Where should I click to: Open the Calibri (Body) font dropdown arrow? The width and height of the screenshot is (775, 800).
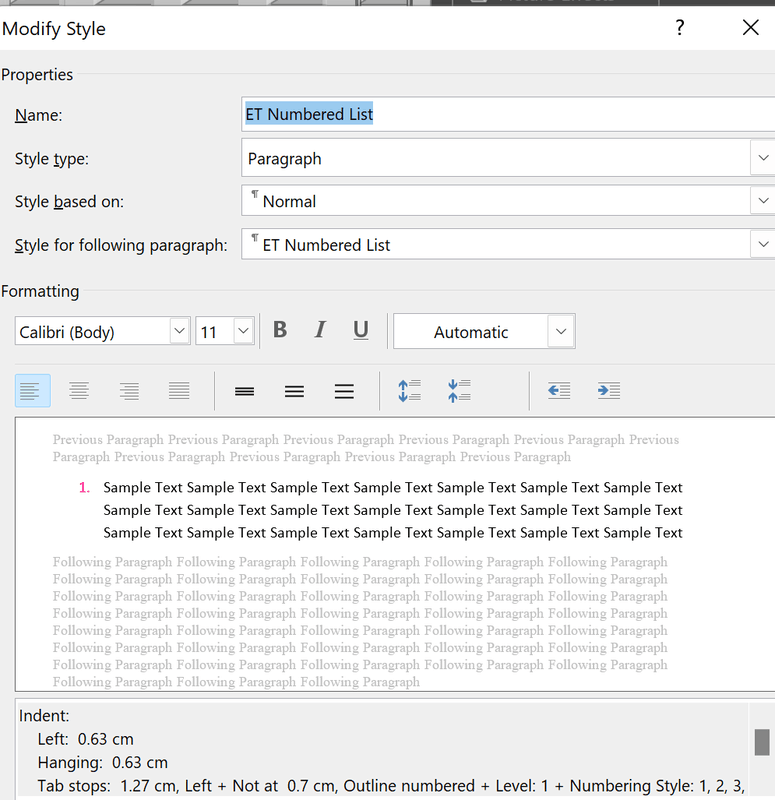[x=180, y=331]
